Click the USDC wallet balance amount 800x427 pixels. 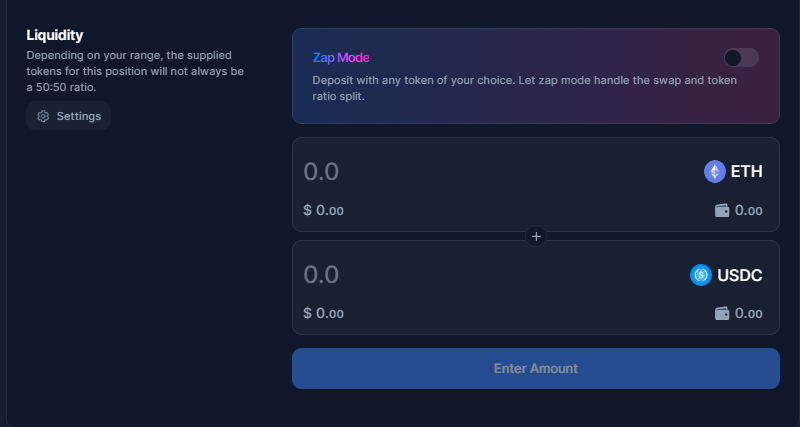[749, 313]
